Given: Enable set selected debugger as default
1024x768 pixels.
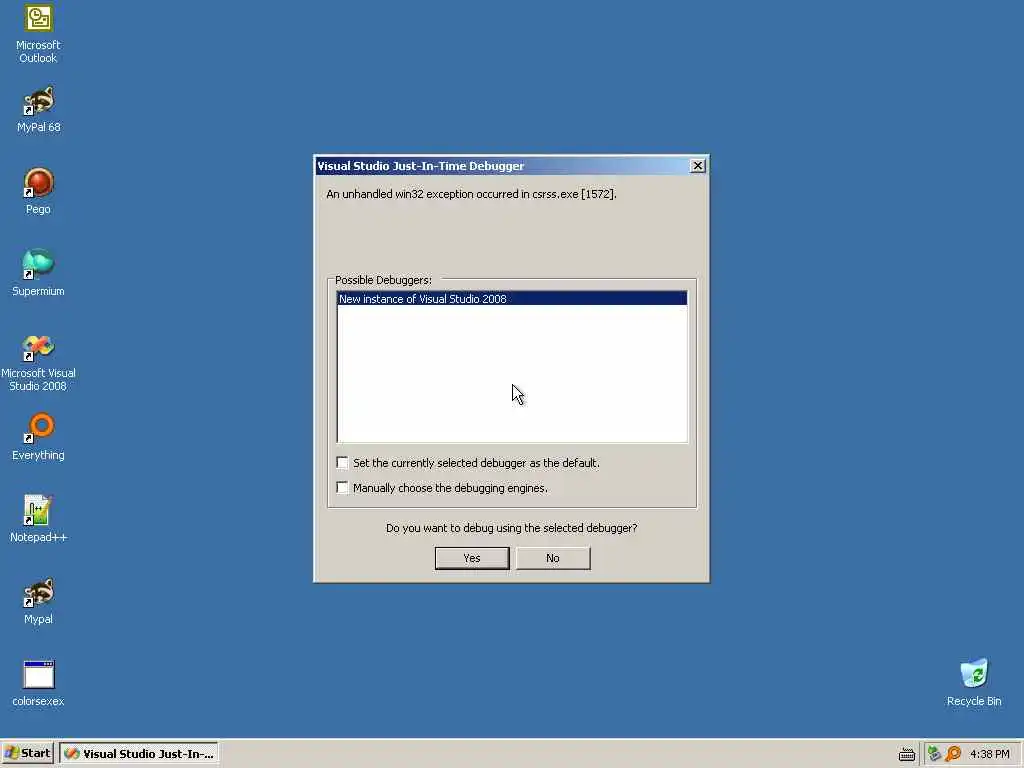Looking at the screenshot, I should (x=342, y=463).
